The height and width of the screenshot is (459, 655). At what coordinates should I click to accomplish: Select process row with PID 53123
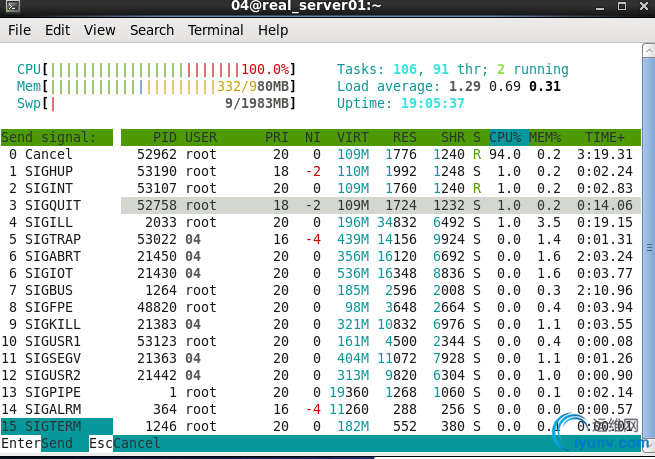(381, 342)
